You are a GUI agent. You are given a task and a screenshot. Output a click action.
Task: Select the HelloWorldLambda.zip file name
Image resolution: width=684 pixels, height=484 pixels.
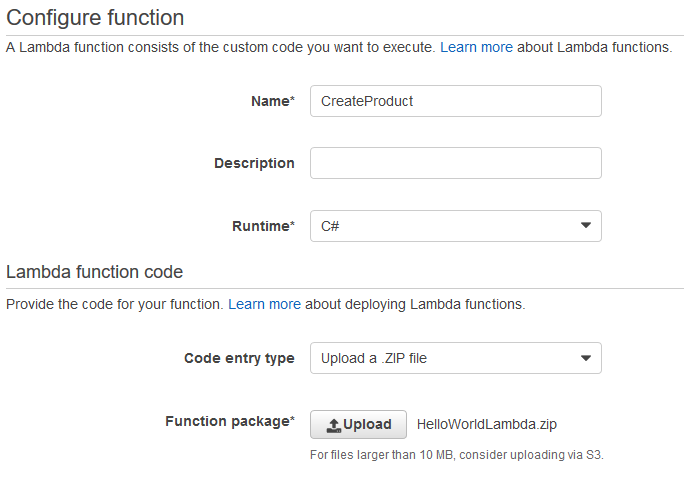[x=487, y=424]
